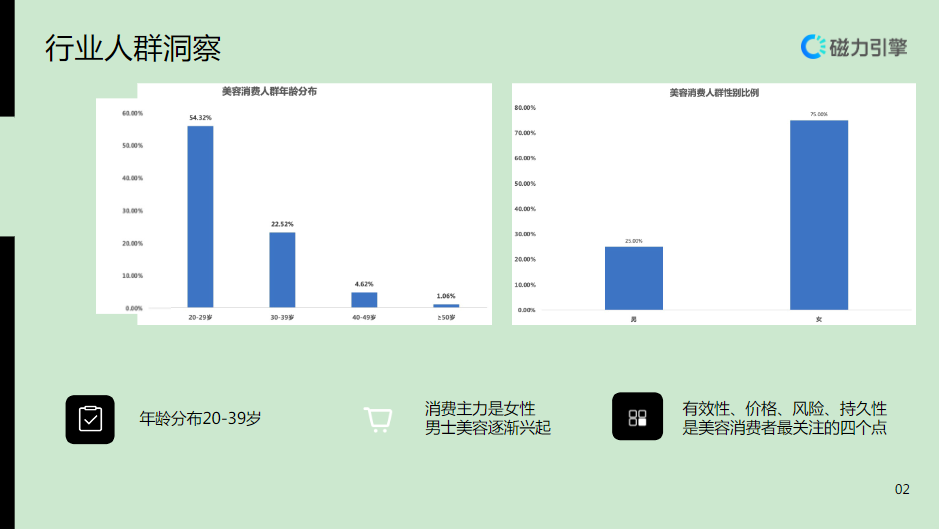Click the 75.00% data label
Screen dimensions: 939x529
point(818,114)
